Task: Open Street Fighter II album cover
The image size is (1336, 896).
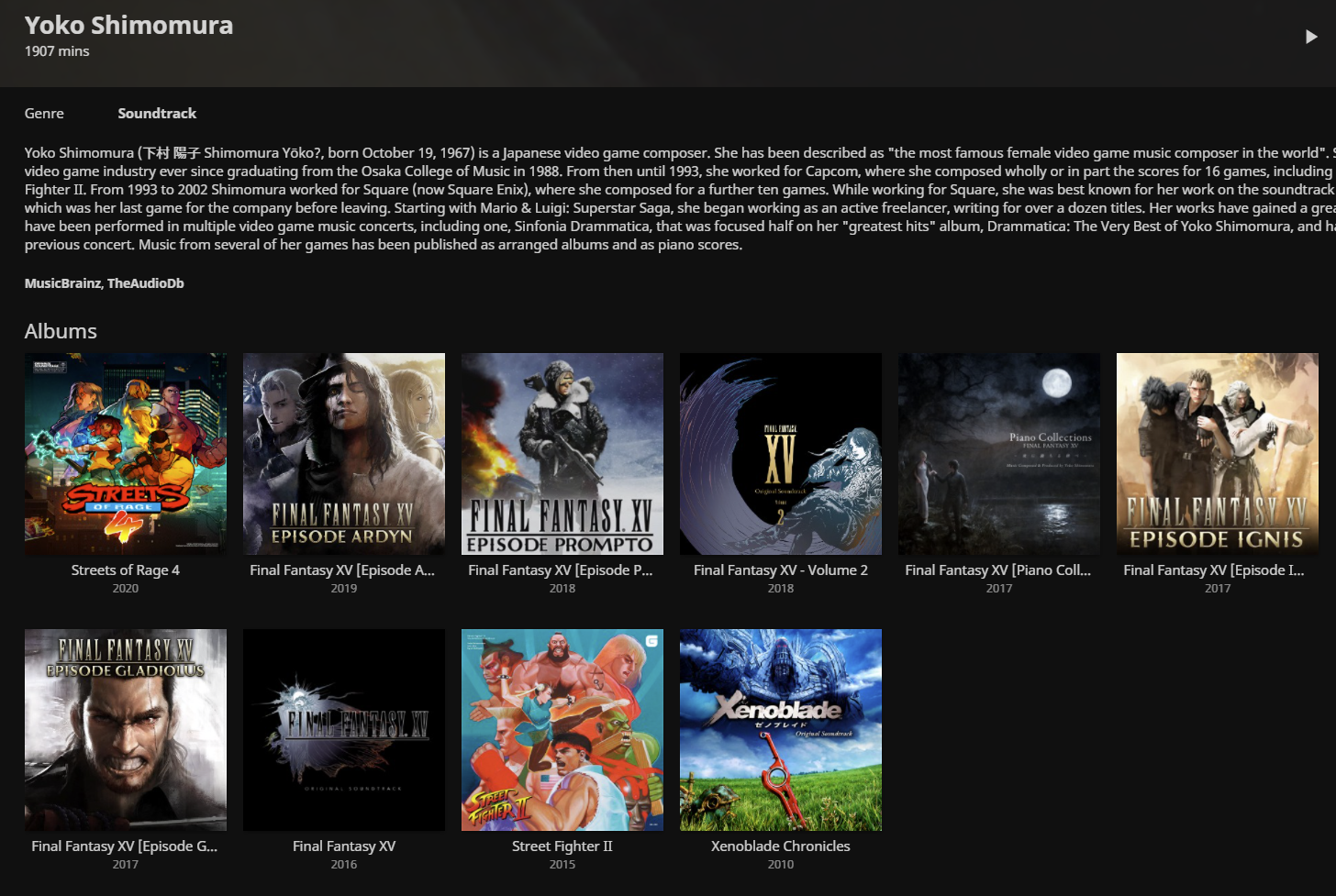Action: coord(562,730)
